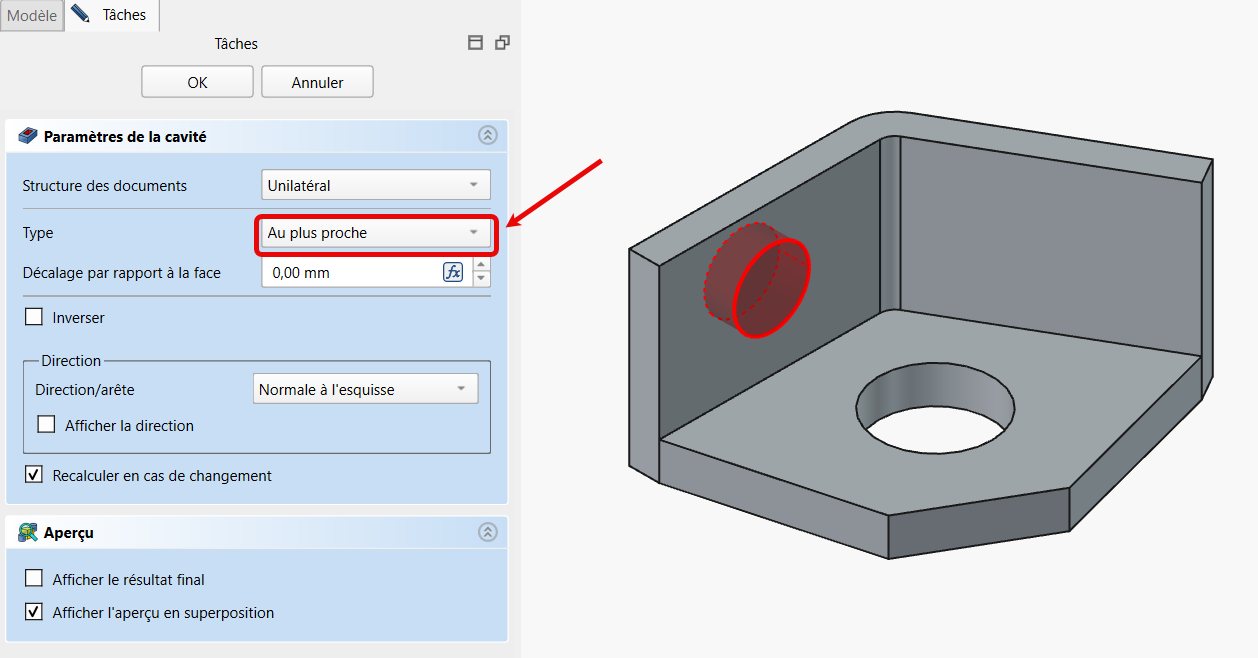Toggle Afficher la direction checkbox
1258x658 pixels.
pyautogui.click(x=46, y=424)
